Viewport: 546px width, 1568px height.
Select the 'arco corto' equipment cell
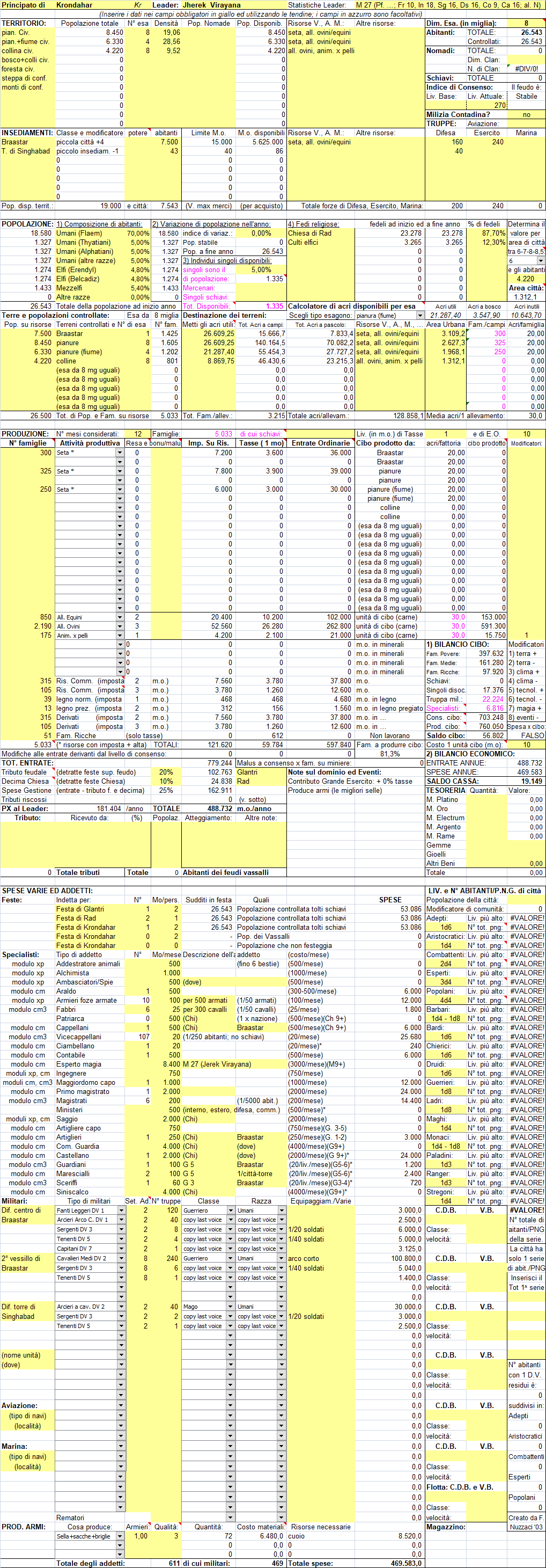[x=320, y=1258]
